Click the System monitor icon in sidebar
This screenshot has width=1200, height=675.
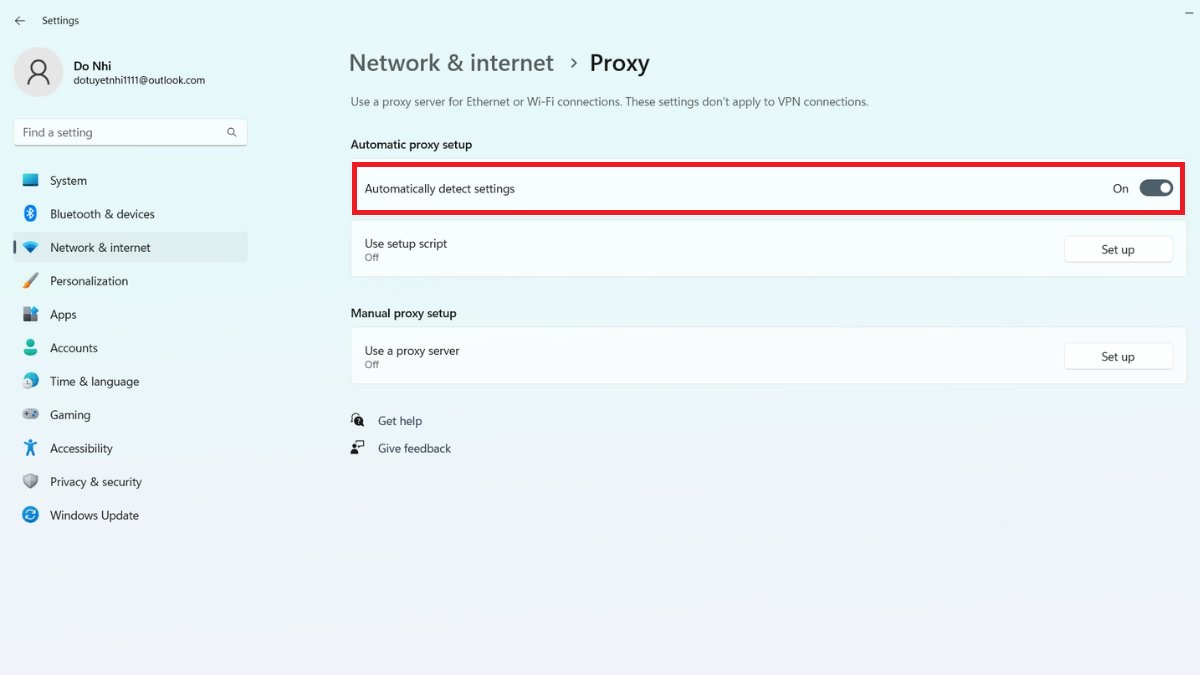[30, 181]
